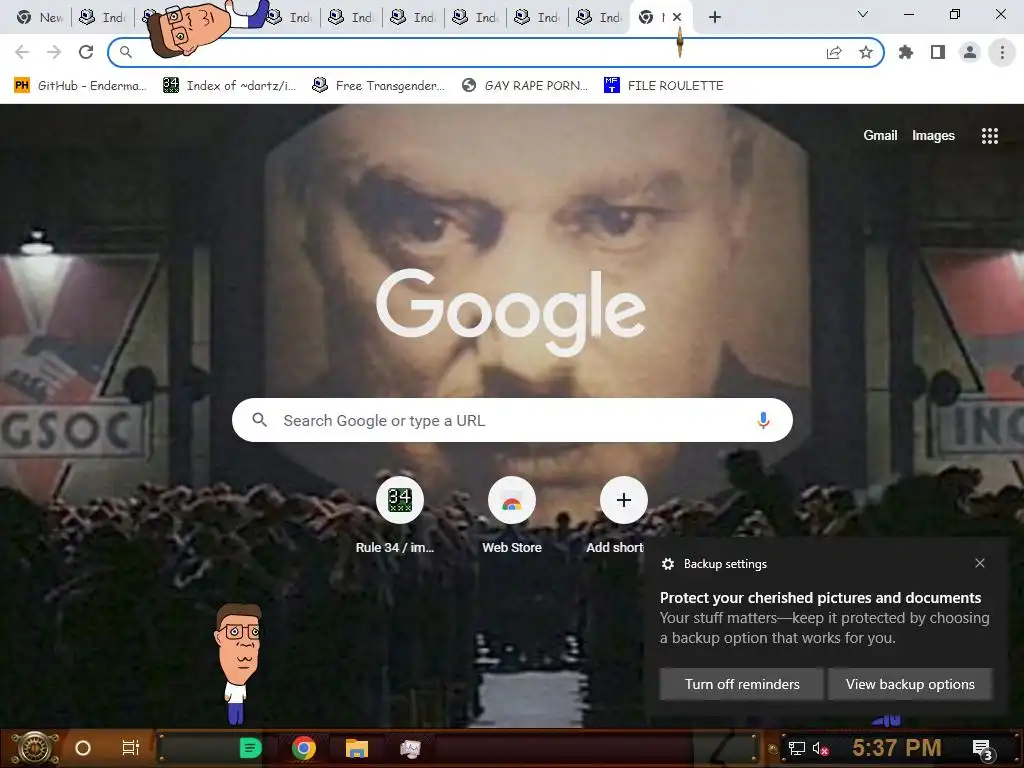
Task: Open the Backup settings gear icon
Action: click(667, 564)
